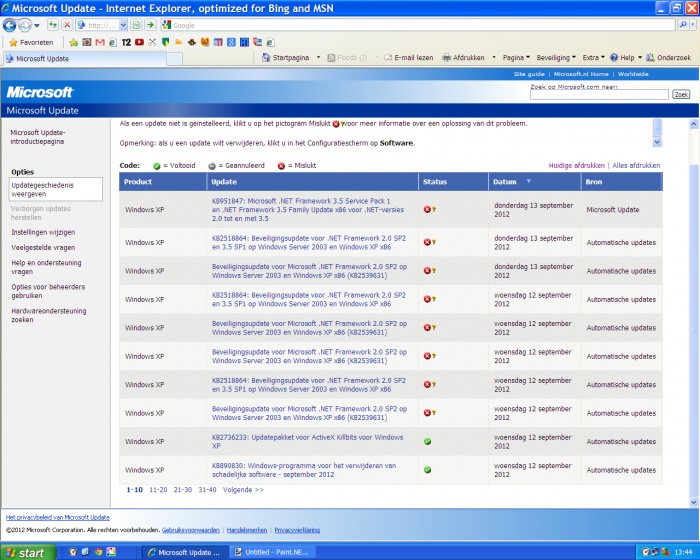Open Veelgestelde vragen in sidebar
The image size is (700, 560).
point(43,247)
